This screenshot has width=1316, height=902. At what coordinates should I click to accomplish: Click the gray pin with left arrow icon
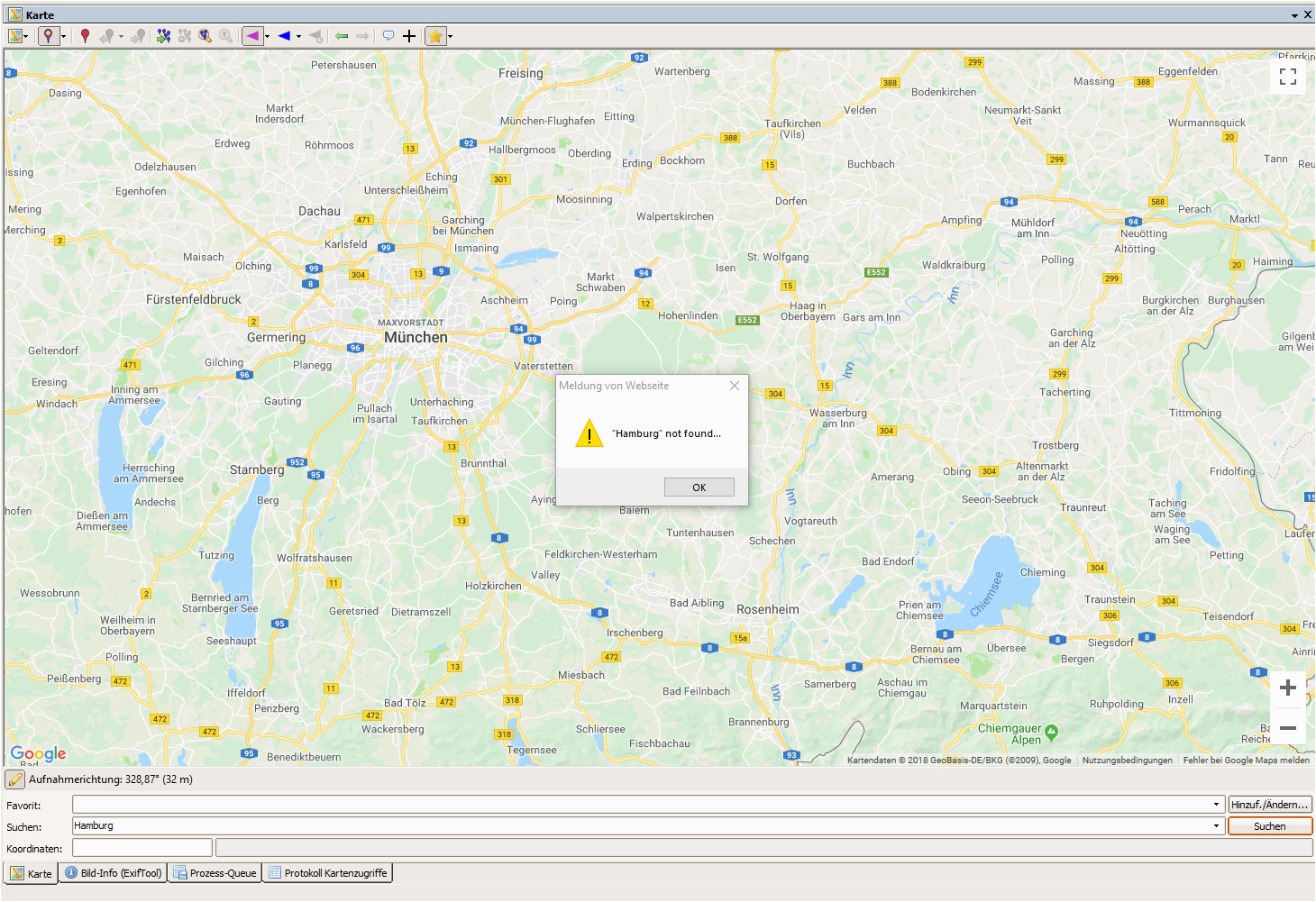[106, 36]
